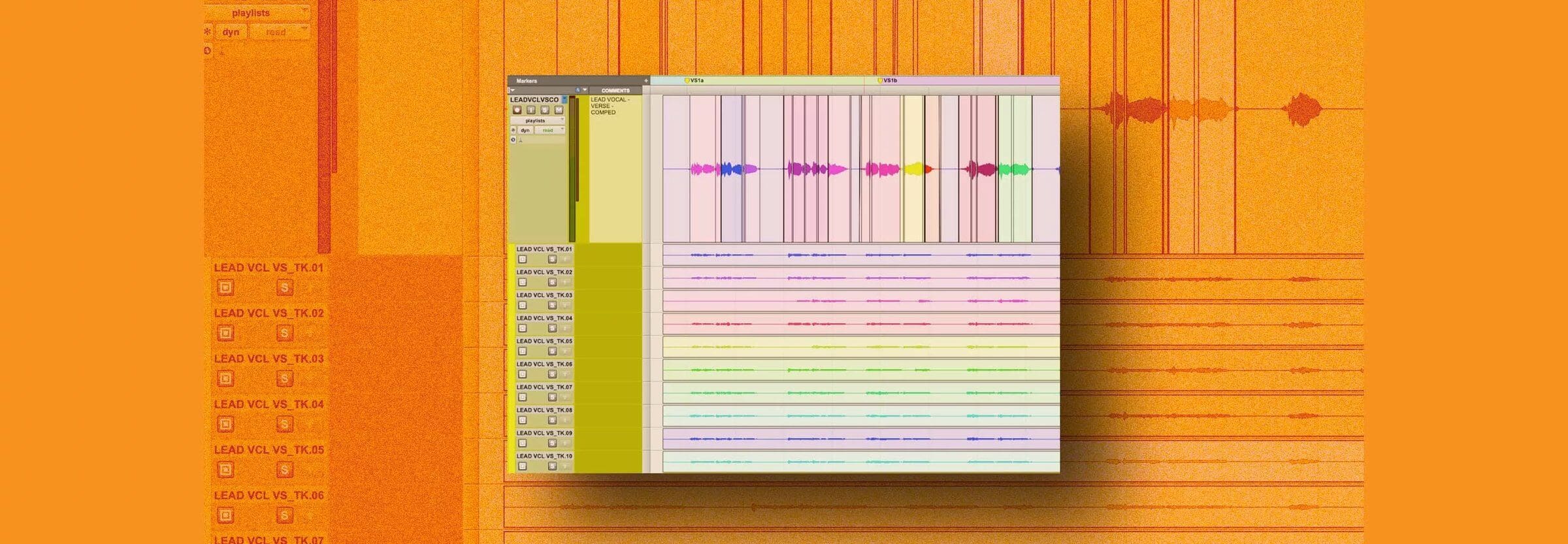Select track name LEAD VCL VS_TK.07
The image size is (1568, 544).
pos(544,387)
